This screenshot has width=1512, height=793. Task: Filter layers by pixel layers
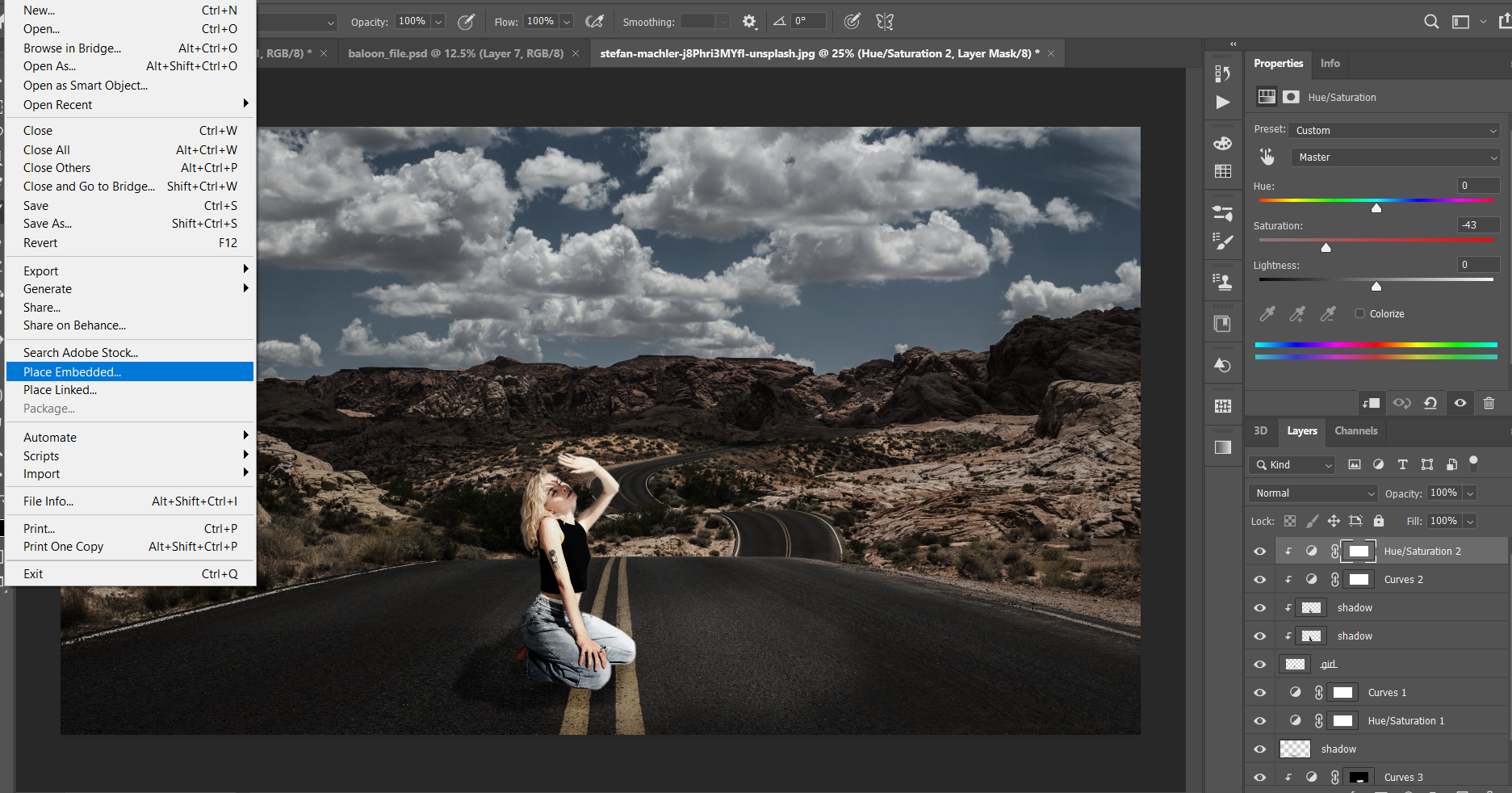pyautogui.click(x=1355, y=464)
